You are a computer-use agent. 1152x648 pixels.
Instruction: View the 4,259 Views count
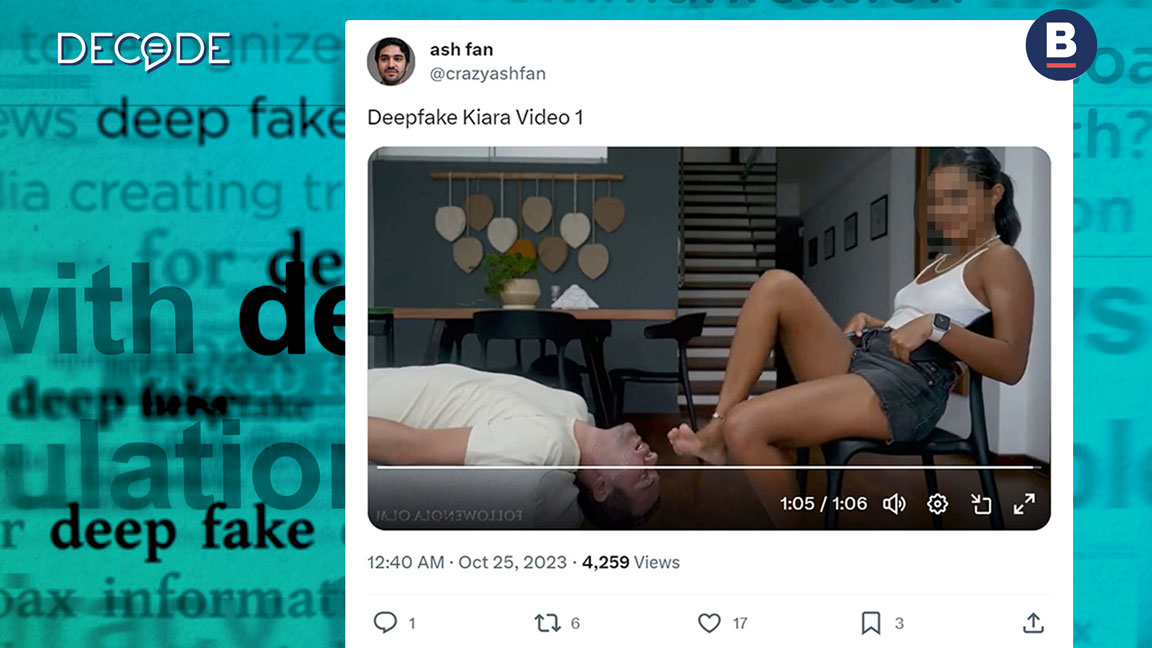(x=630, y=562)
